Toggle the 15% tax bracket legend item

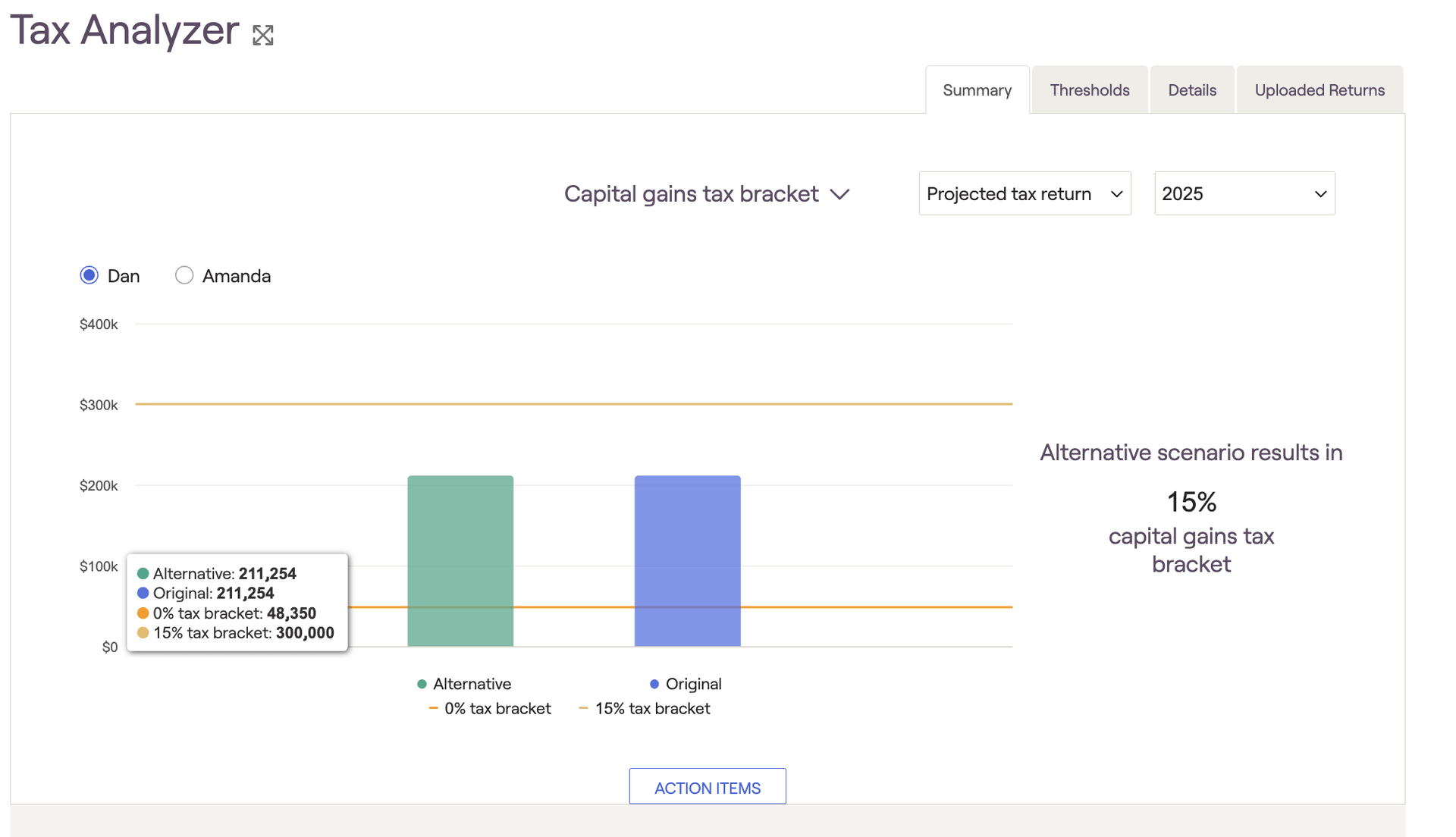(645, 708)
